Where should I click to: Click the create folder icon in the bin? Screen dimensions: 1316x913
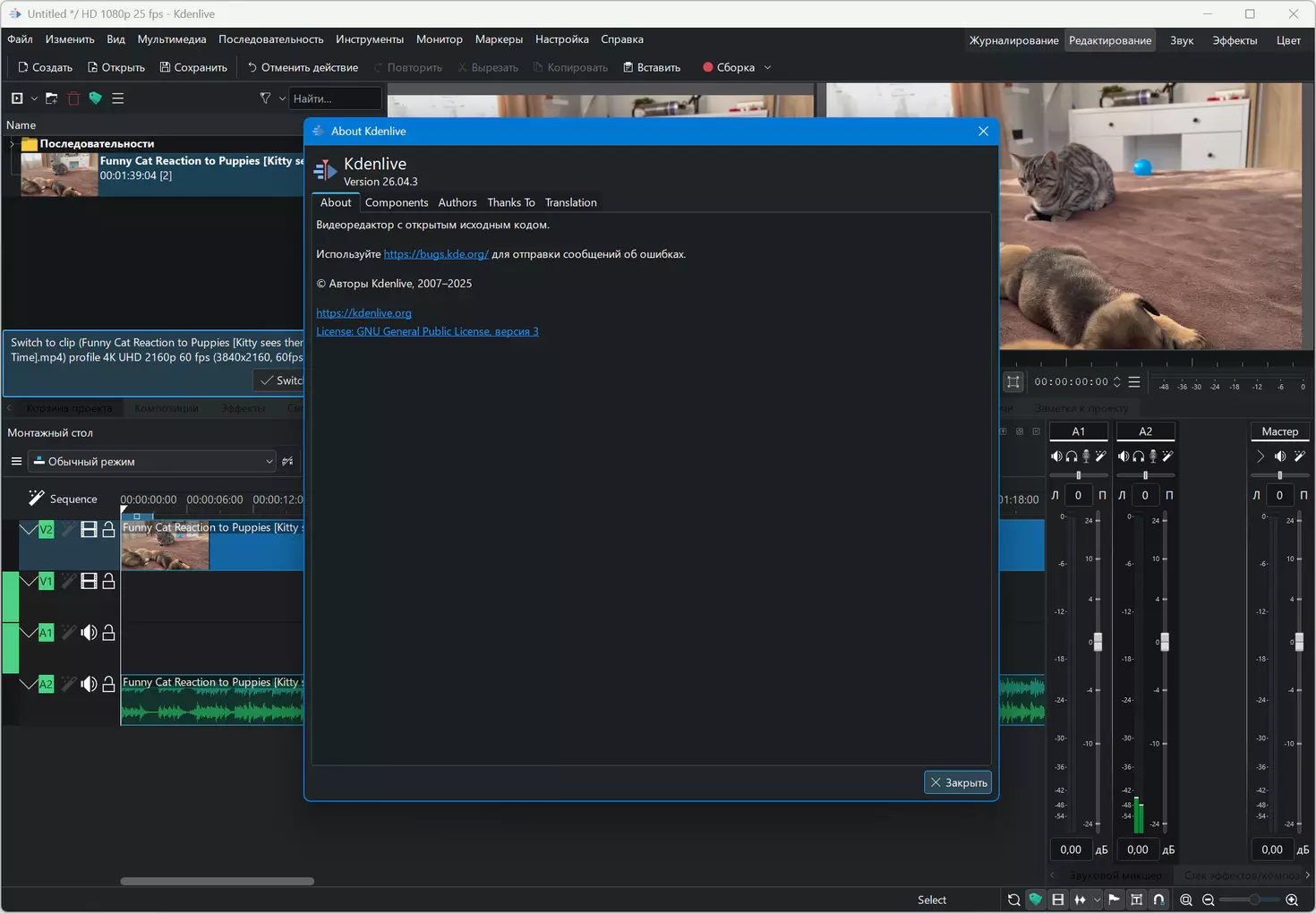(51, 98)
